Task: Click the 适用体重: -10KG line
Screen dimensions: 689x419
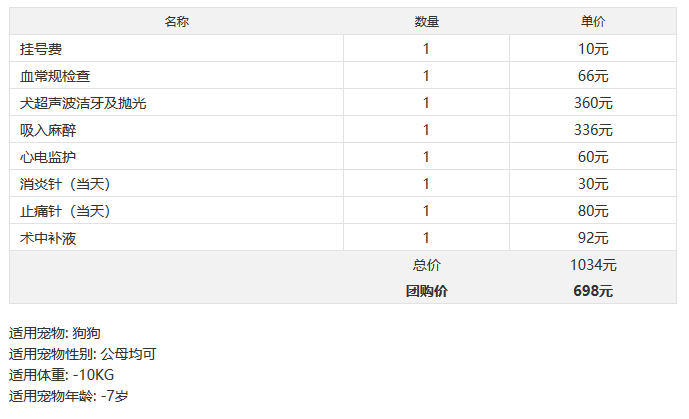Action: click(x=62, y=375)
